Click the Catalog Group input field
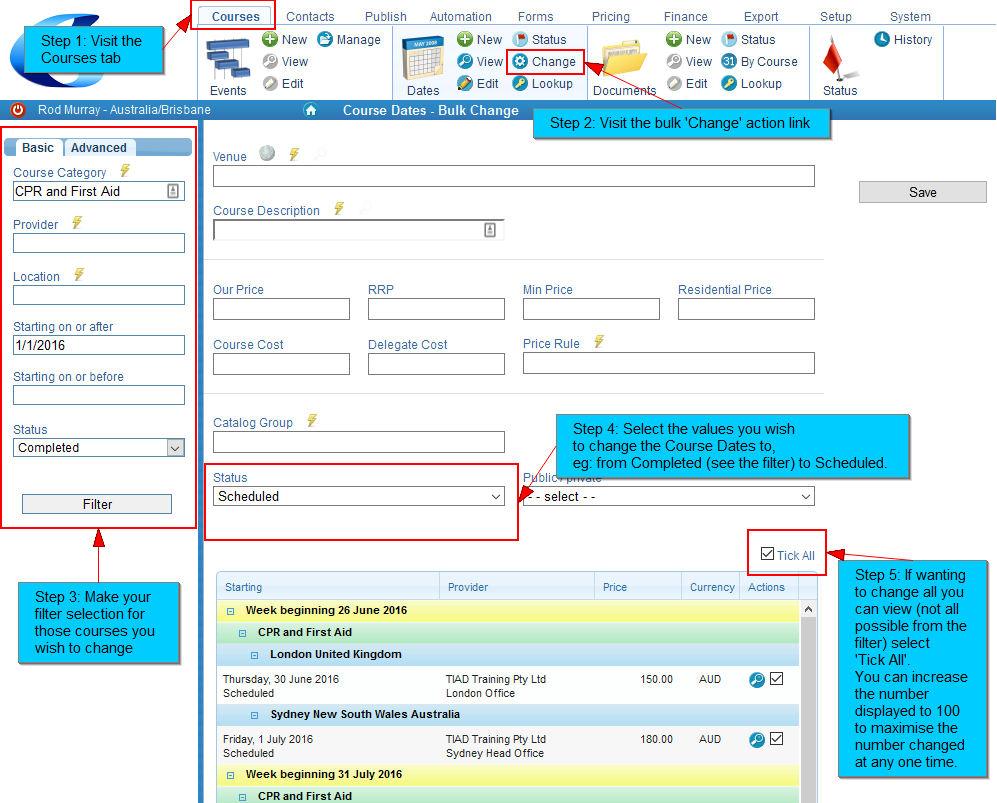Viewport: 997px width, 803px height. coord(359,443)
